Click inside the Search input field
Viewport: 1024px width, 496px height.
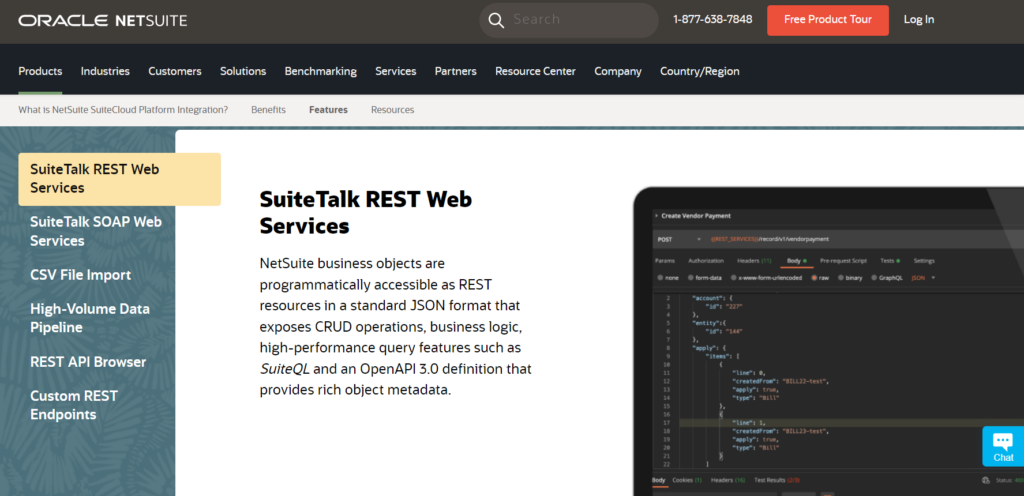point(580,20)
